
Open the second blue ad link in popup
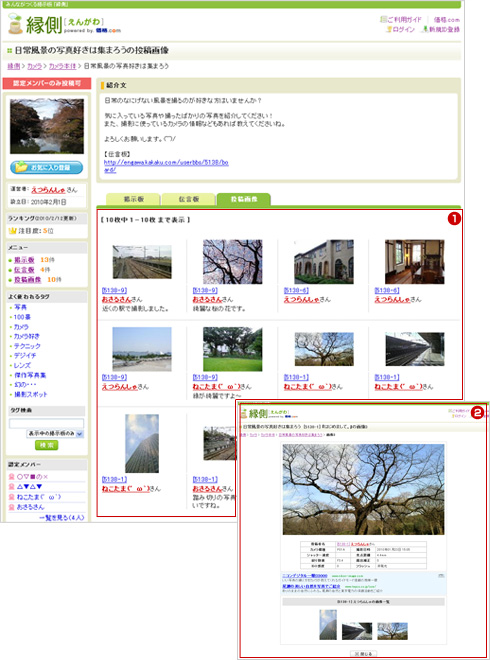311,586
